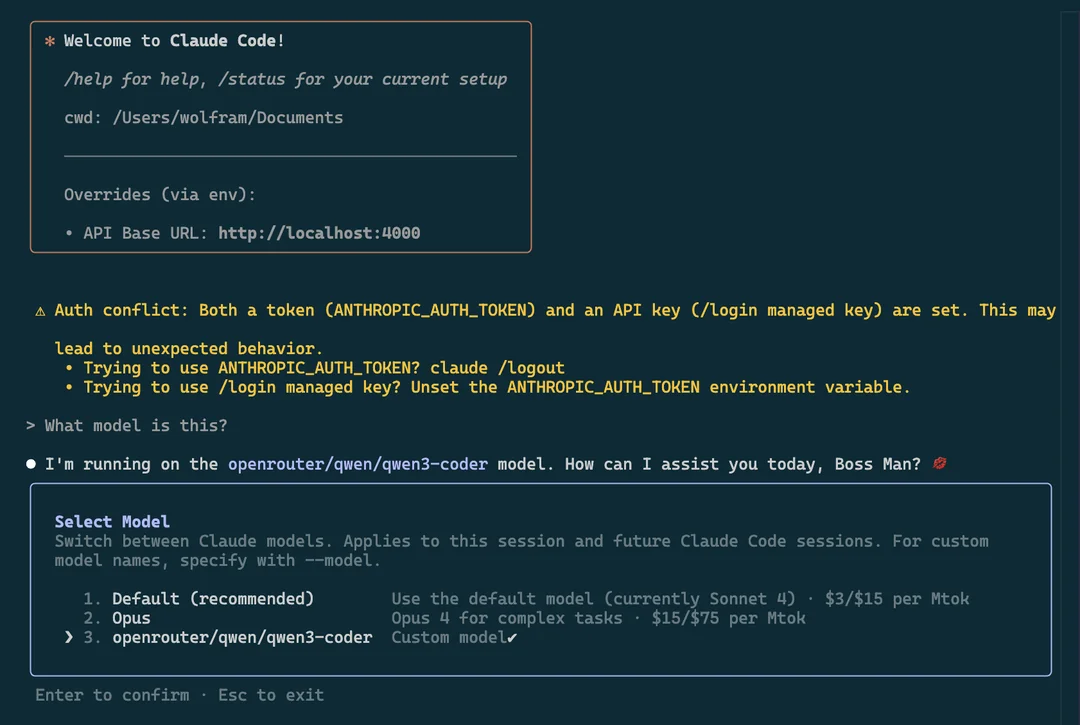The image size is (1080, 725).
Task: Click the lips emoji after Boss Man
Action: coord(939,464)
